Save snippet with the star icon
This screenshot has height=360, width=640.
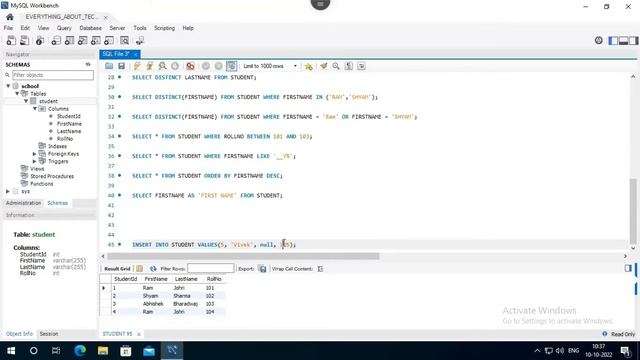coord(309,66)
